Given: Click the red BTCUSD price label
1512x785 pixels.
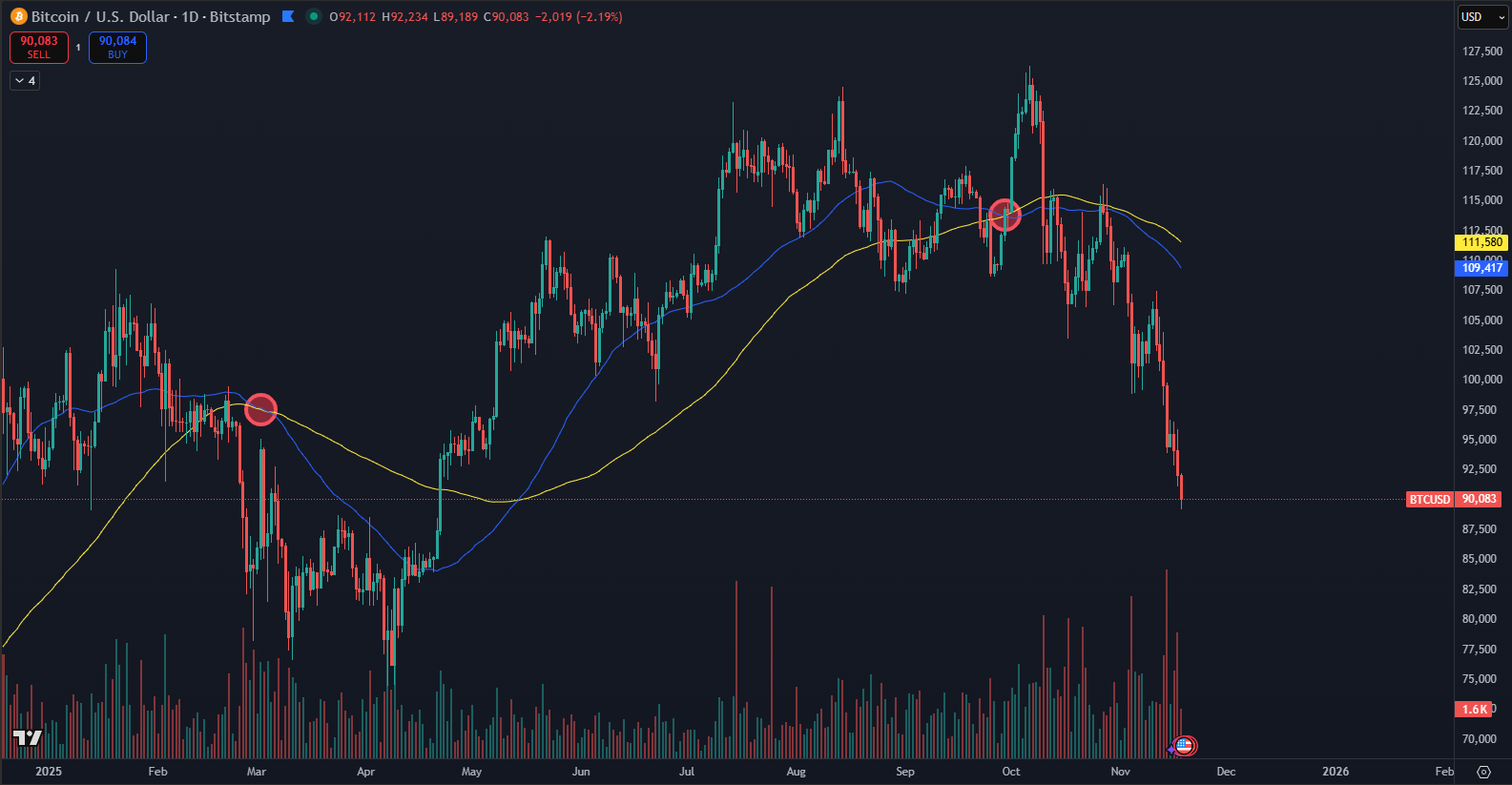Looking at the screenshot, I should pos(1429,500).
